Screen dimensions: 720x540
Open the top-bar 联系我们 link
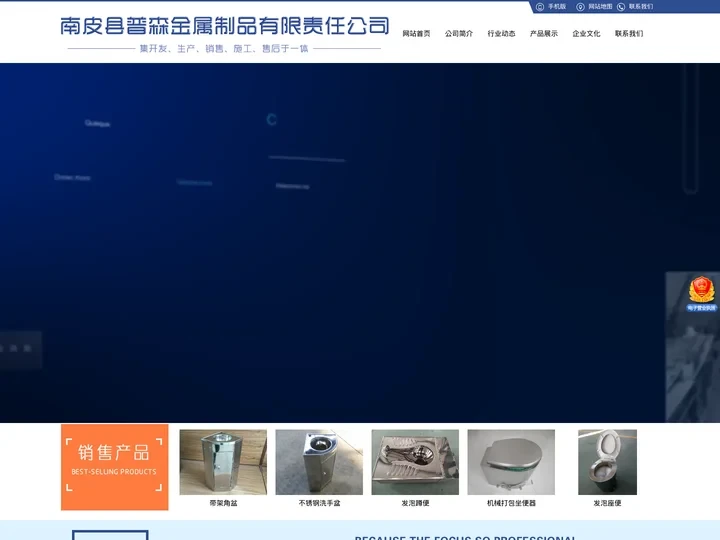coord(641,6)
